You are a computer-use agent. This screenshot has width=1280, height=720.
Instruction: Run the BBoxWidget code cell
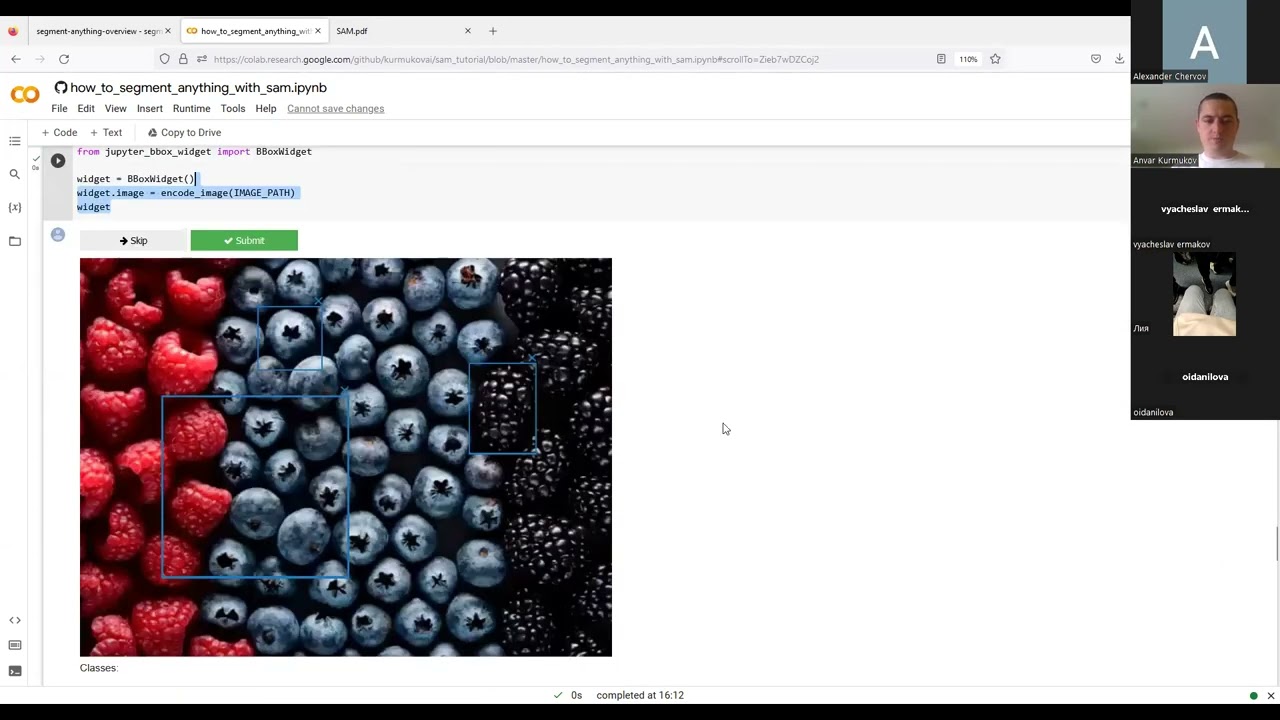[58, 160]
